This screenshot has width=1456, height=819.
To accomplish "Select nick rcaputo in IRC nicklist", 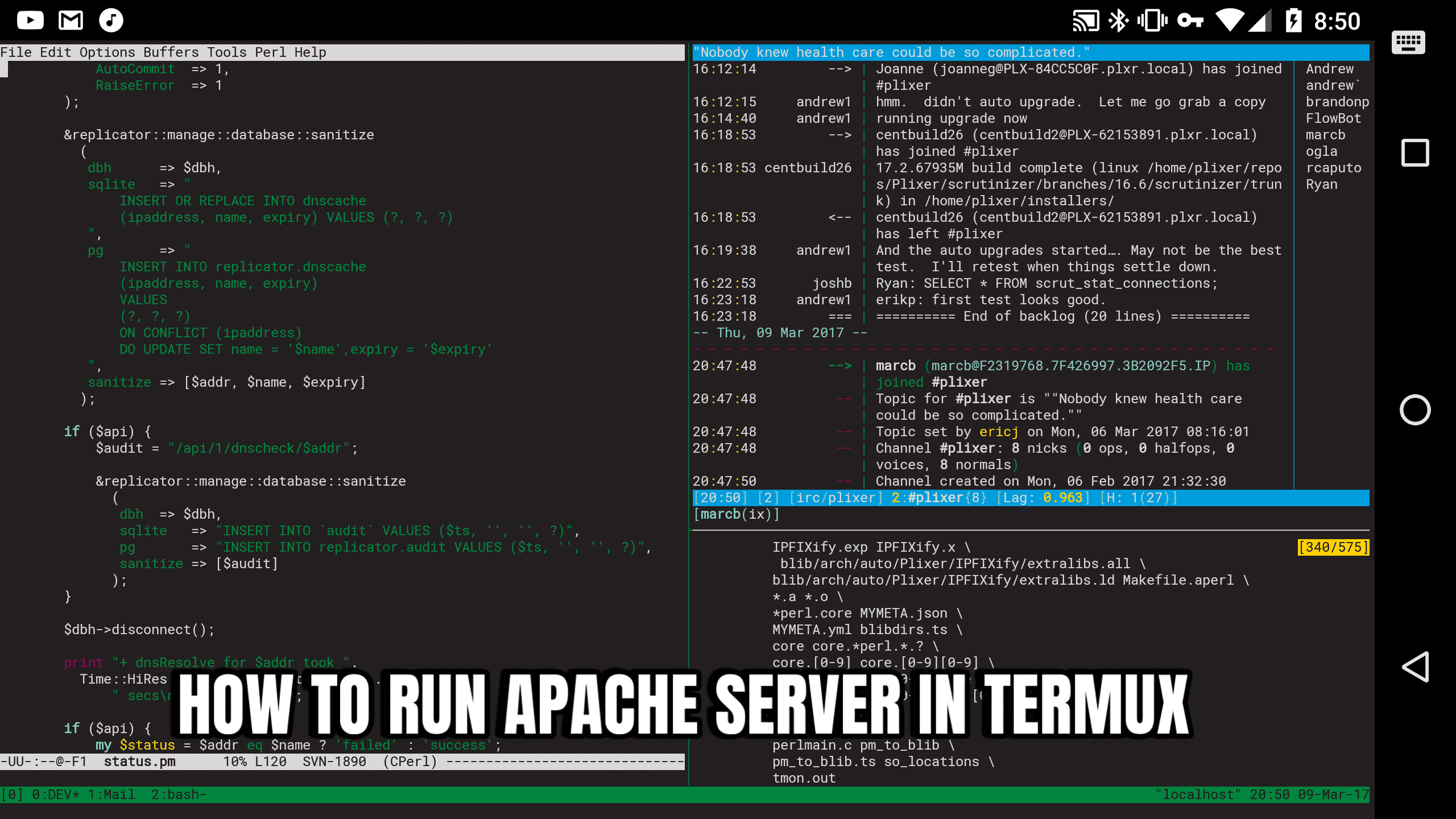I will (x=1334, y=168).
